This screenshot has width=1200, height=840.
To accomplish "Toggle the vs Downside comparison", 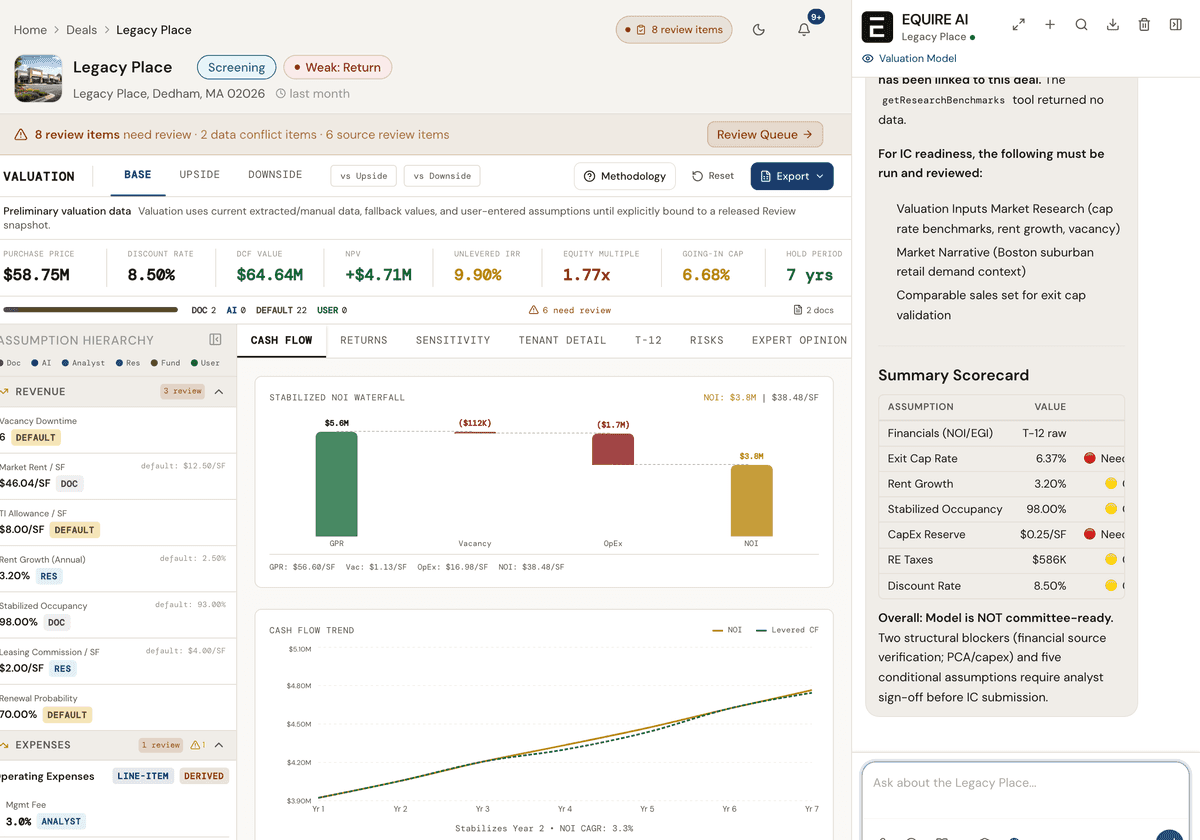I will coord(442,176).
